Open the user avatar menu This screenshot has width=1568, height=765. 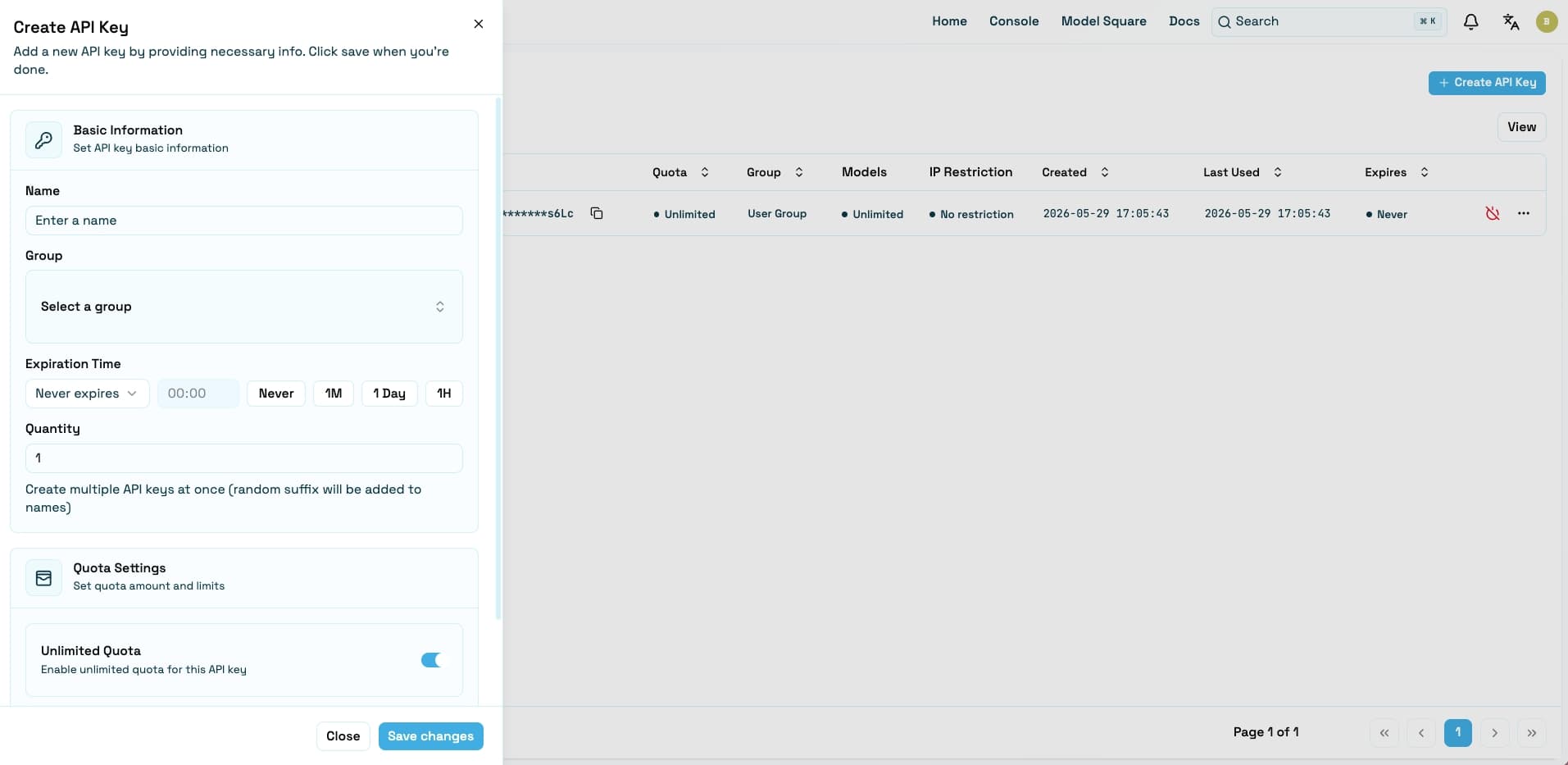[x=1547, y=21]
